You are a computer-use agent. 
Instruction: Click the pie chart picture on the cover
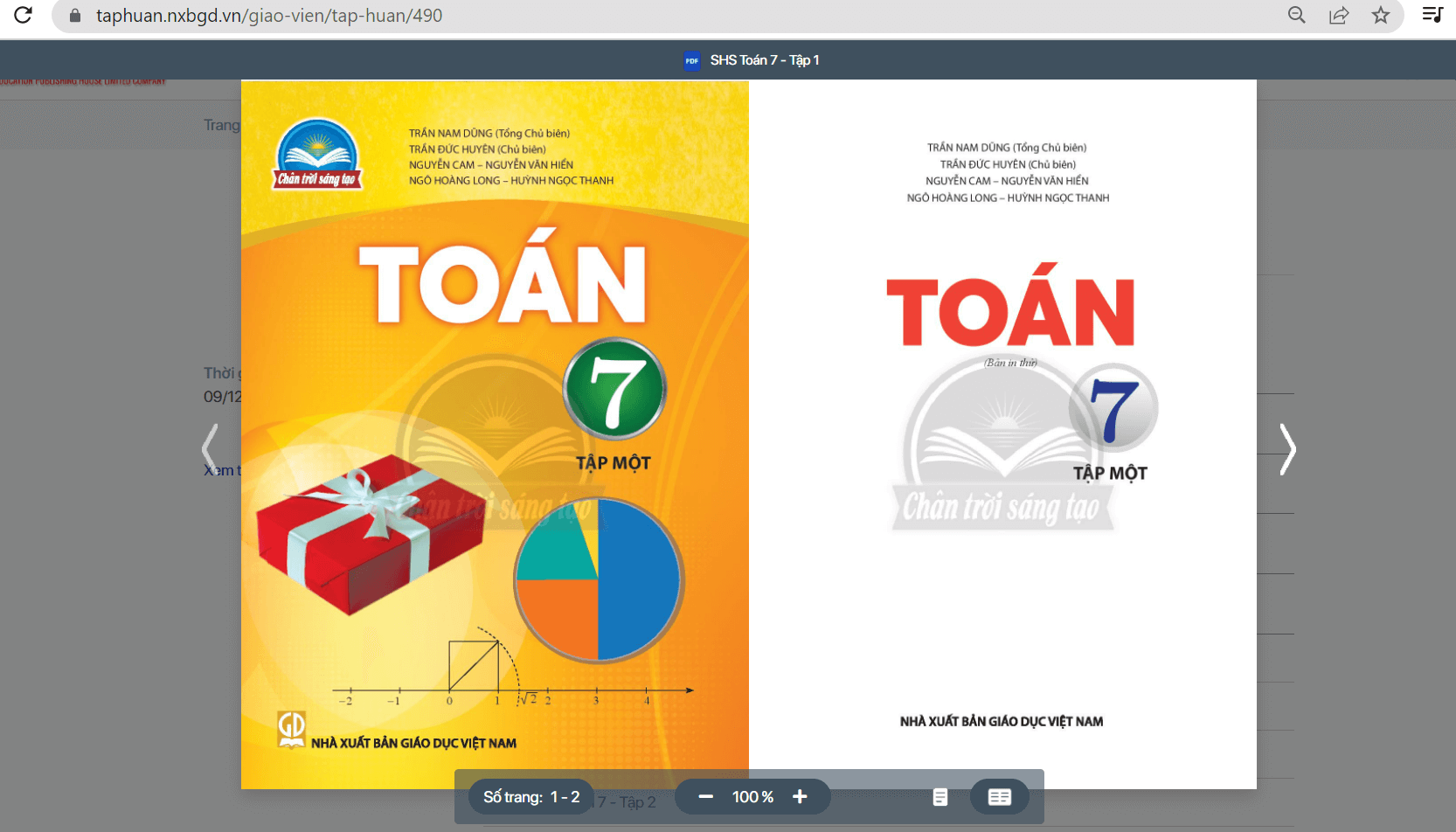tap(599, 579)
